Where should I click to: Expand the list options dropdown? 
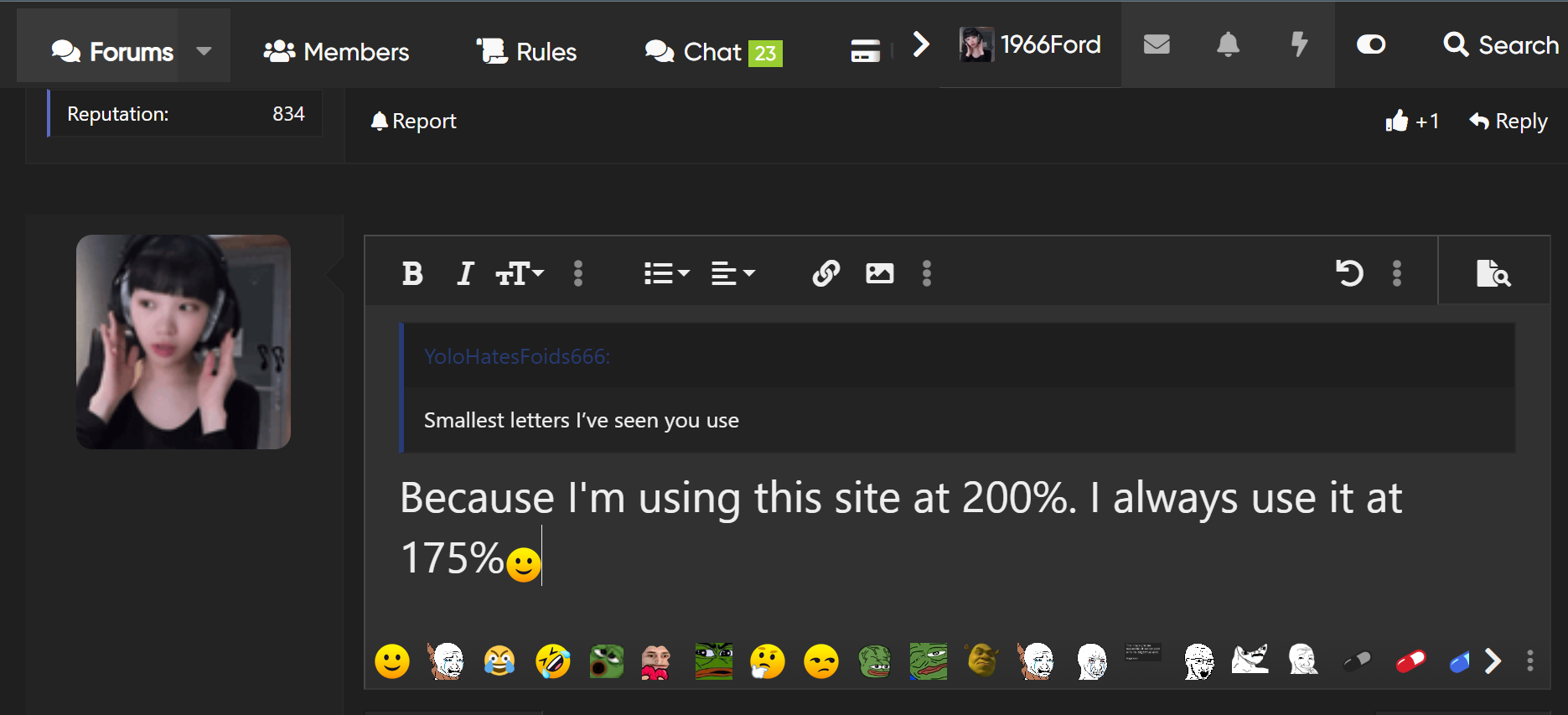[666, 273]
